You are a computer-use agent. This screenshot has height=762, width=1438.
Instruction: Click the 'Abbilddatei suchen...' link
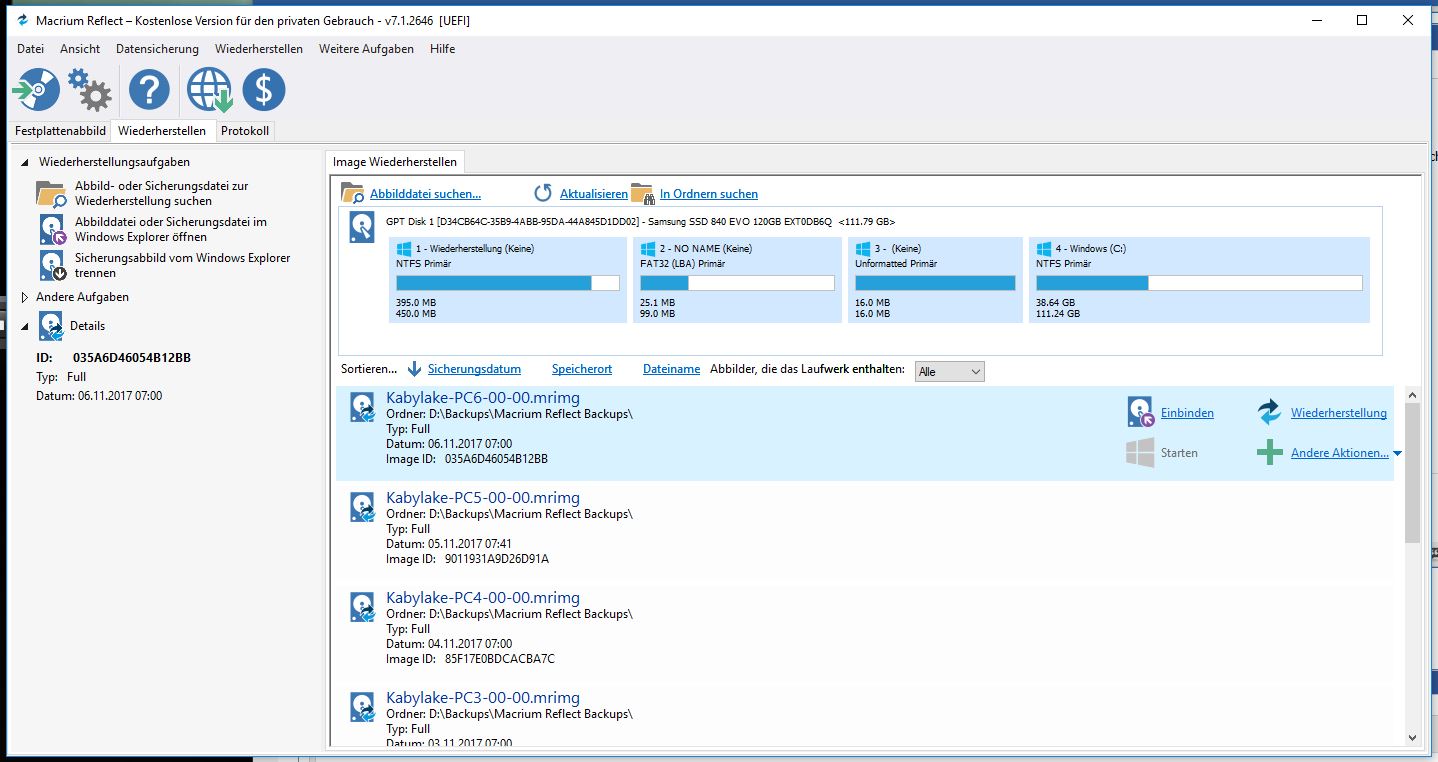point(425,194)
